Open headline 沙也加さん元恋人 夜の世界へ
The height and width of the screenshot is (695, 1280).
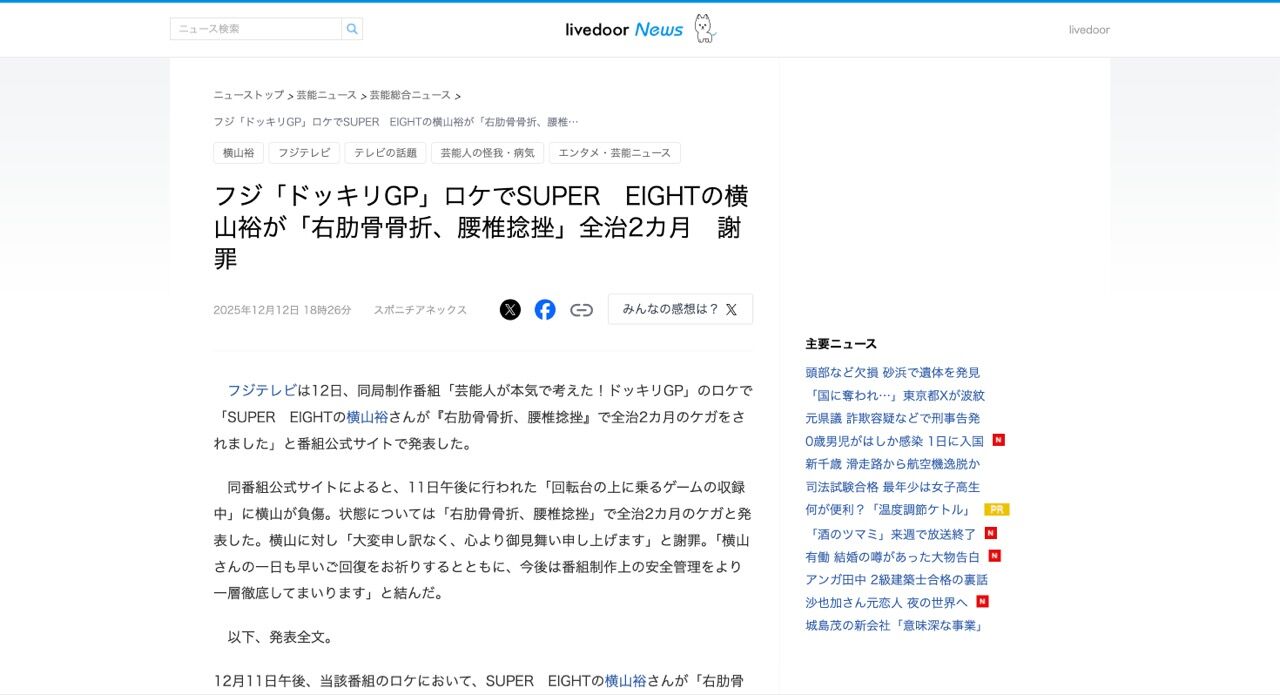(887, 603)
